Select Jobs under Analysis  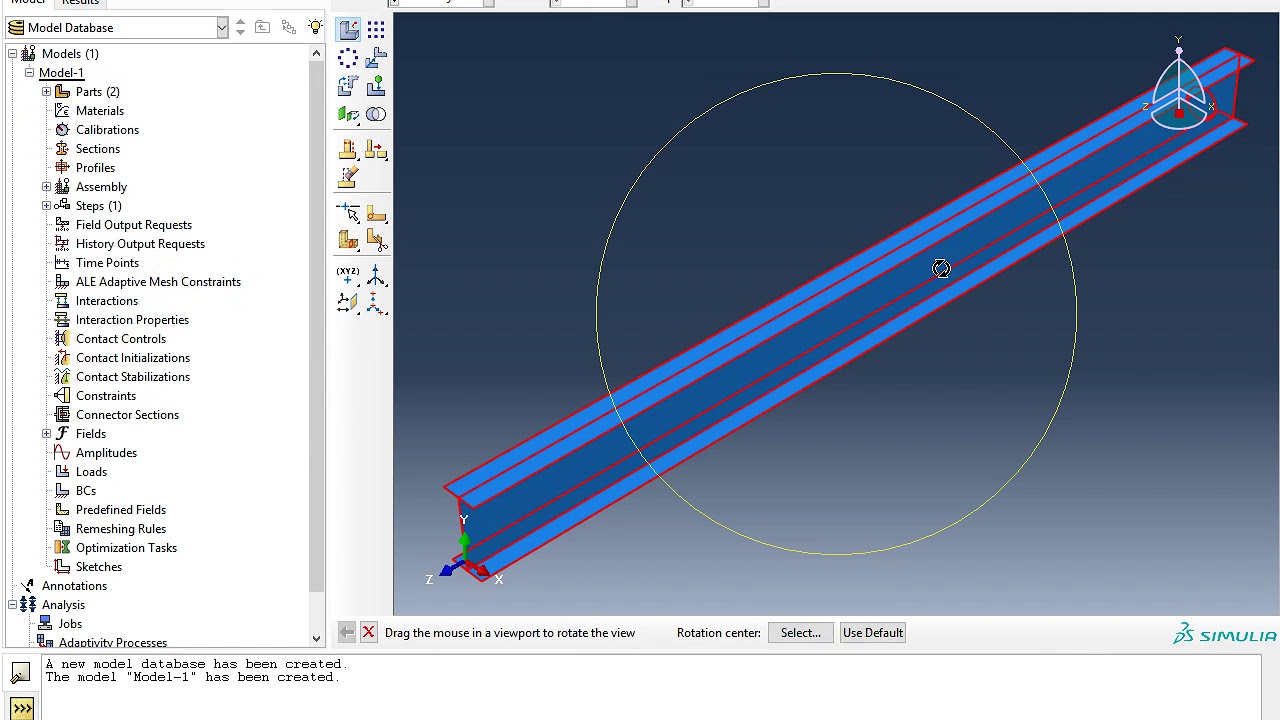pos(70,624)
